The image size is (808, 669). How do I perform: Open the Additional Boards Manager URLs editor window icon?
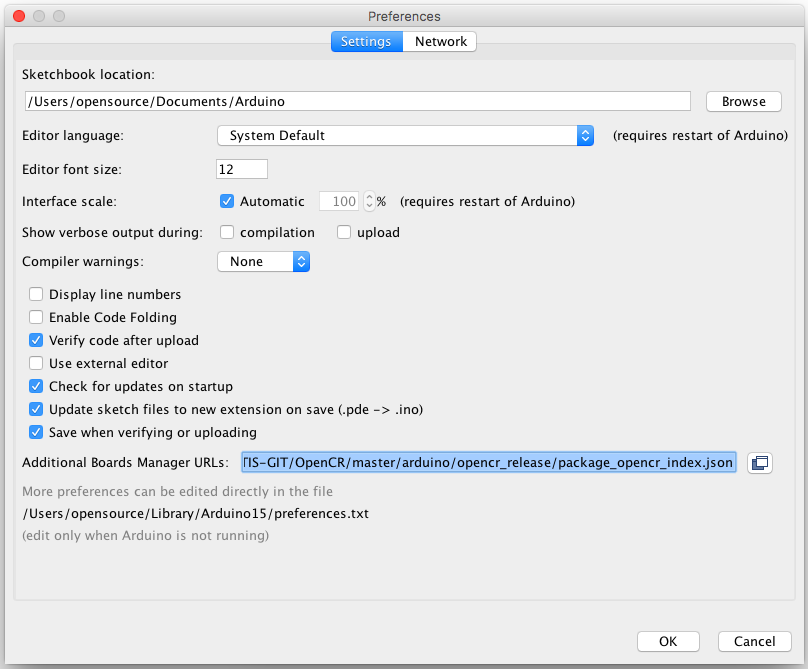pyautogui.click(x=760, y=463)
